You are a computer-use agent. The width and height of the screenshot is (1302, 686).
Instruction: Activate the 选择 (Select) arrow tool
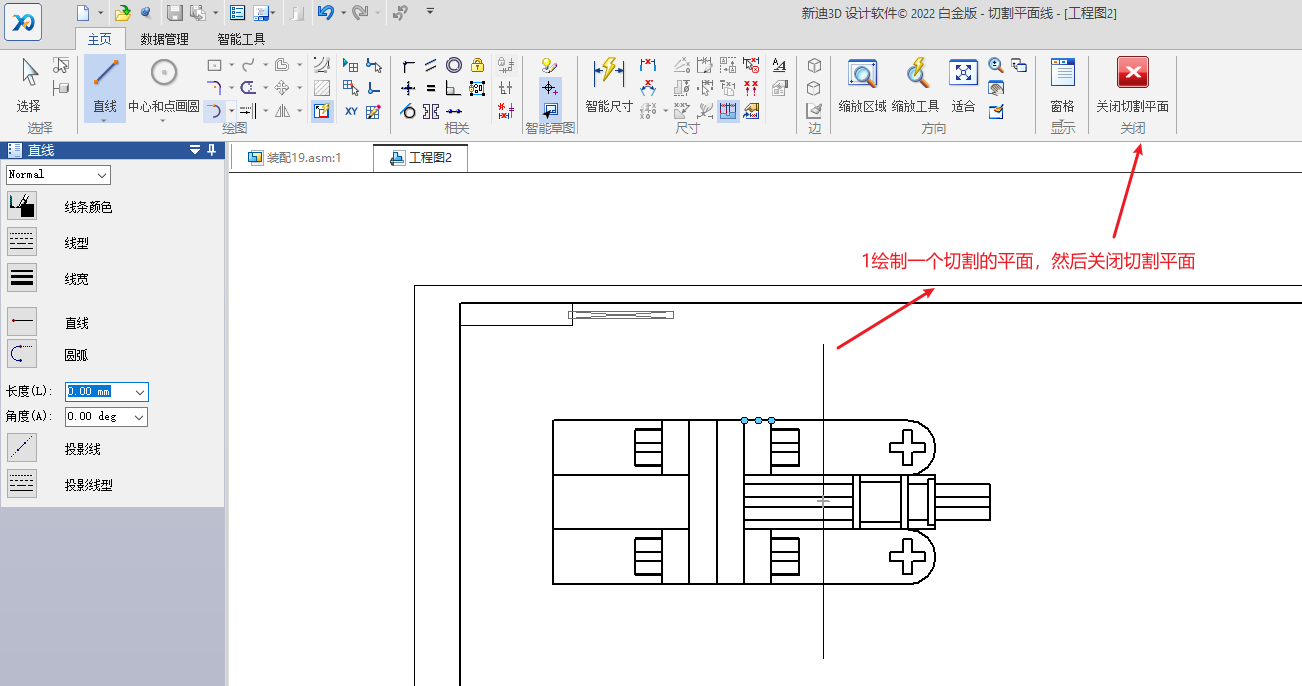(x=29, y=84)
